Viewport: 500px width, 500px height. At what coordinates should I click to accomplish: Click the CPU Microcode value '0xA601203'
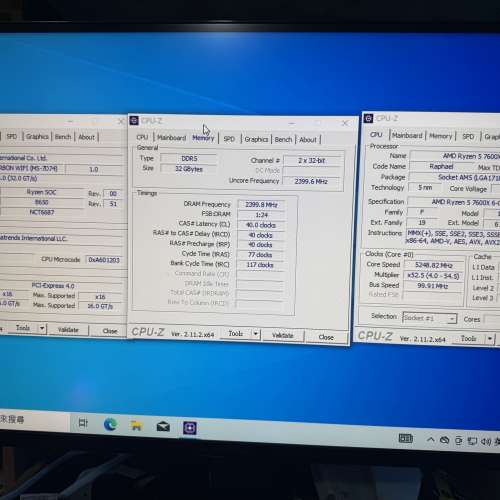pos(104,260)
